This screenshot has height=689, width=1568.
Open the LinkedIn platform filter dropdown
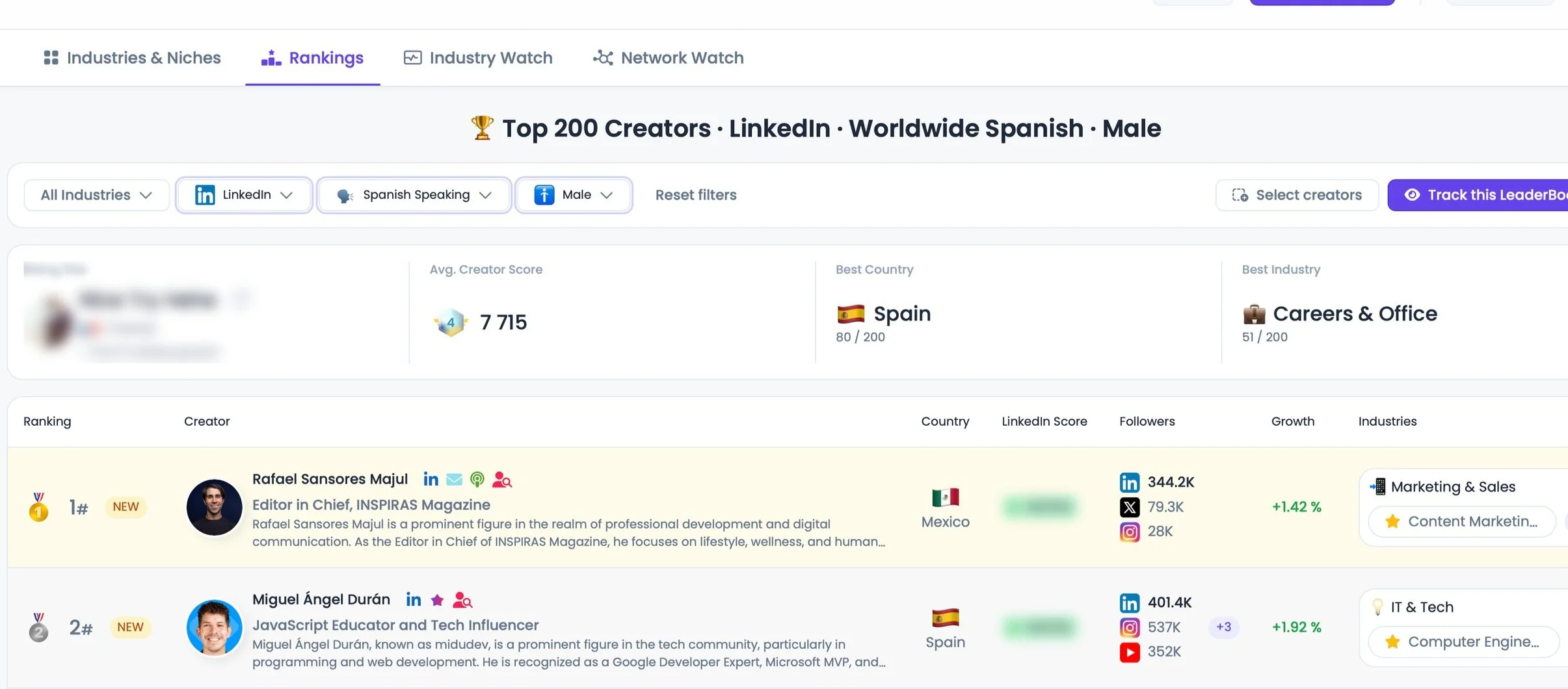pos(244,195)
